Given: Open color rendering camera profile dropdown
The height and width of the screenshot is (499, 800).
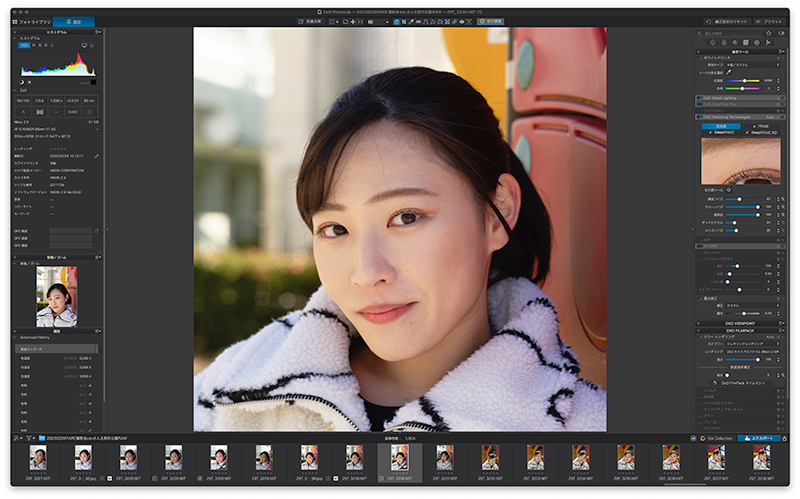Looking at the screenshot, I should click(753, 352).
